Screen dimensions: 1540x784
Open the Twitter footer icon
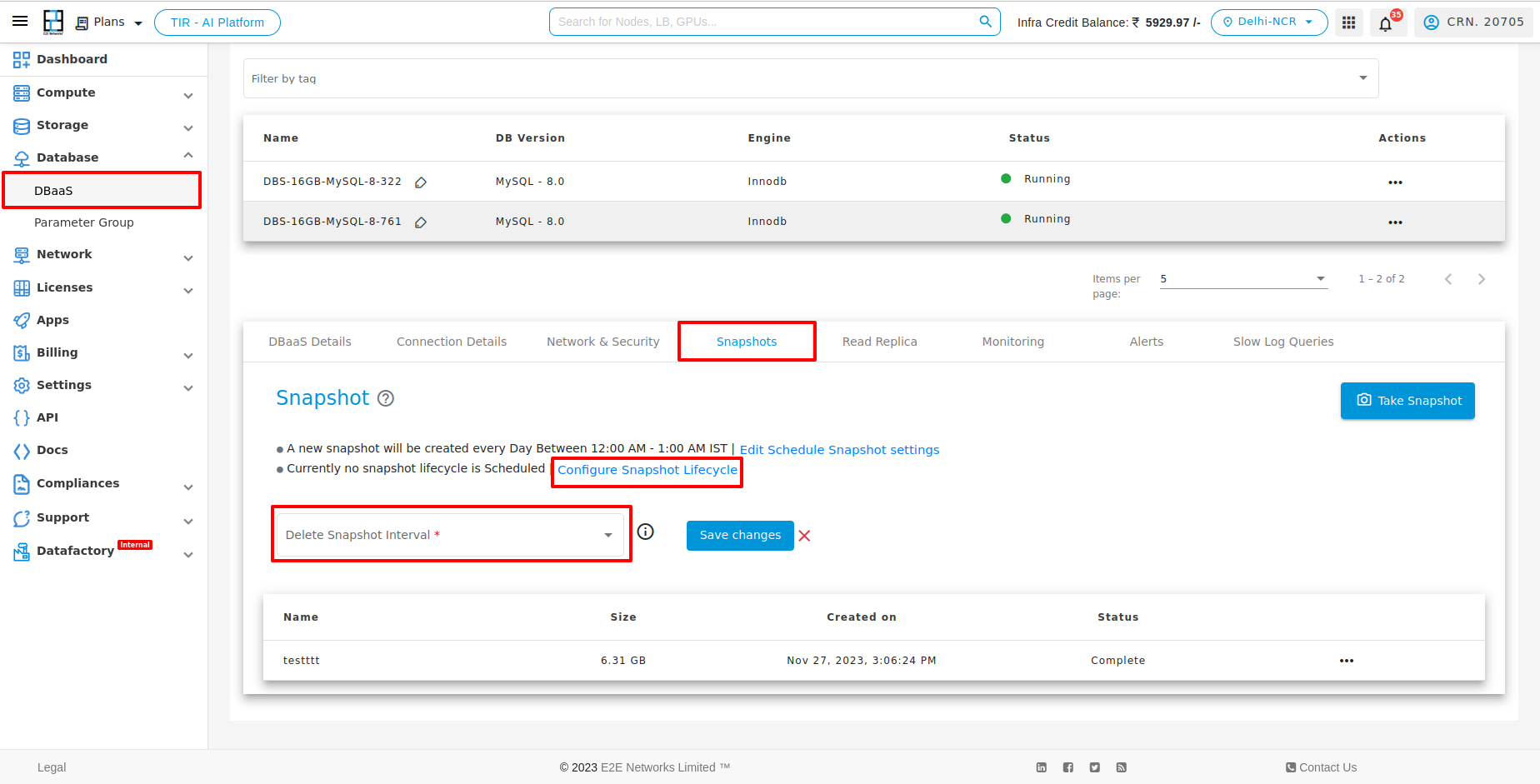pos(1095,767)
